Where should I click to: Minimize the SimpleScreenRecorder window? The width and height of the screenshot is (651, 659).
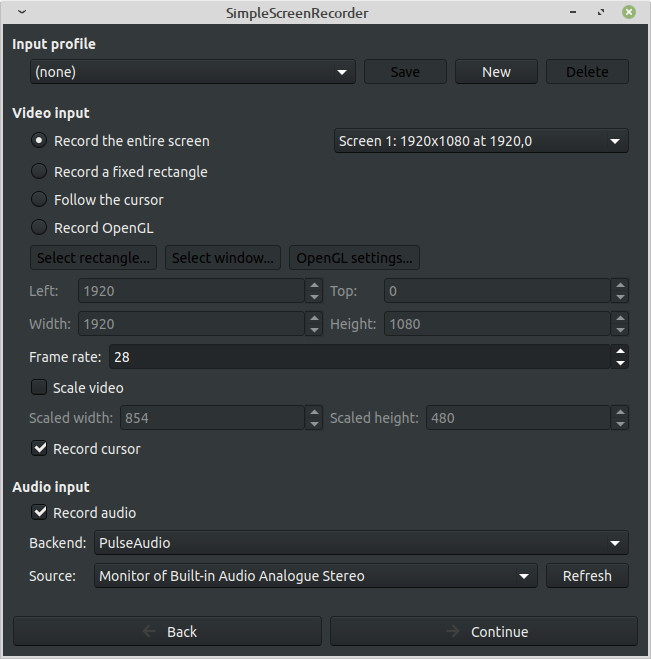point(573,12)
